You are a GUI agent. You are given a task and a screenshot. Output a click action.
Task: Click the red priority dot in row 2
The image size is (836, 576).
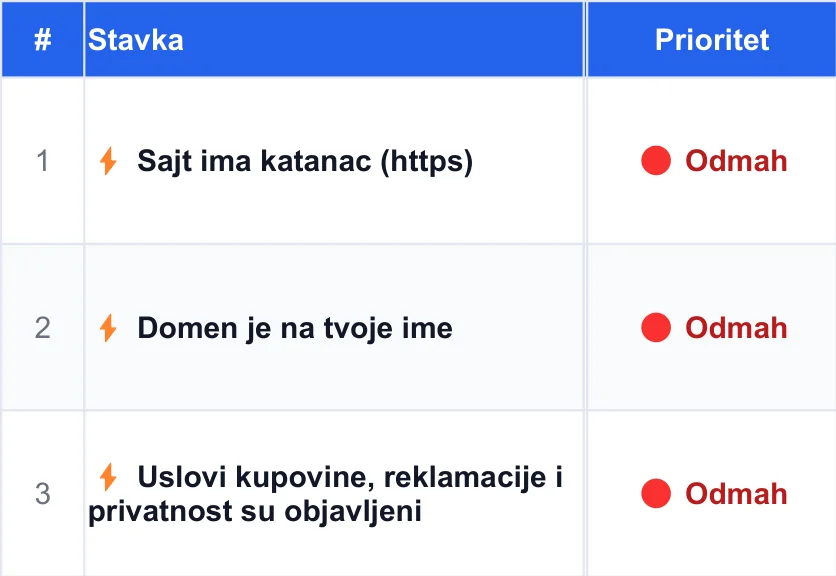point(656,327)
